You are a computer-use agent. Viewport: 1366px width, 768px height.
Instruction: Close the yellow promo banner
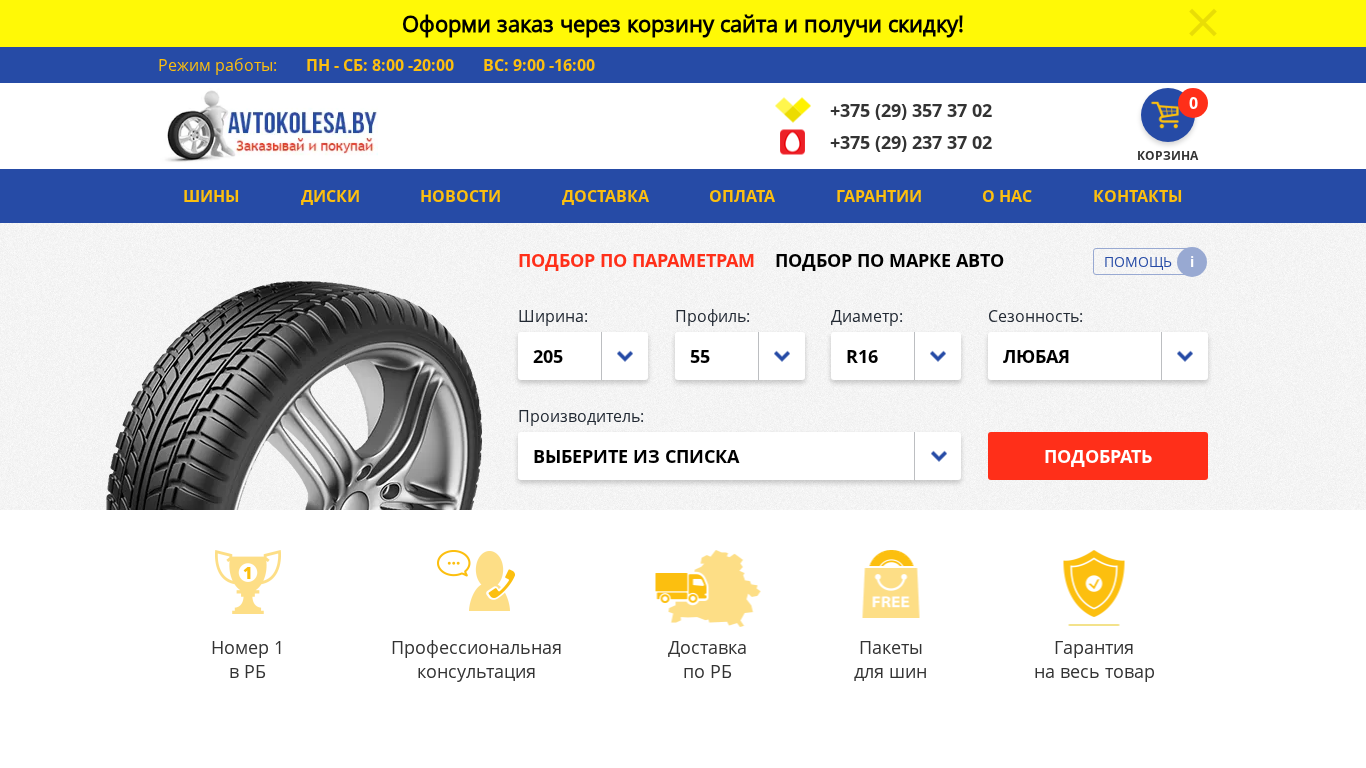click(x=1202, y=23)
